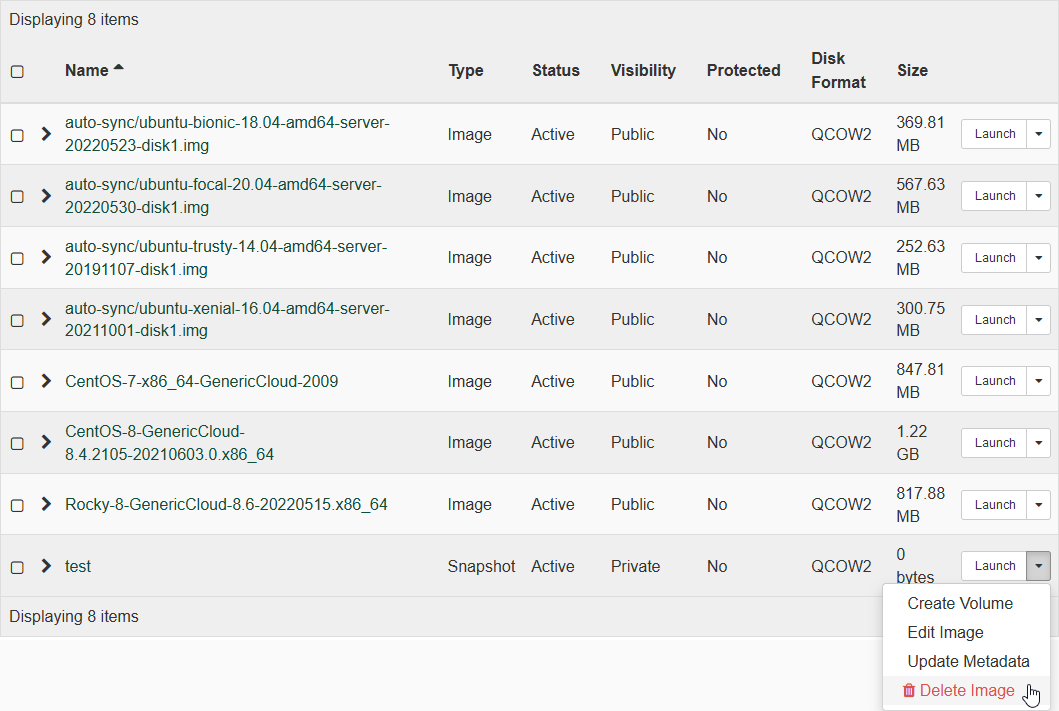Check the box for the test snapshot
Screen dimensions: 1059x711
[x=17, y=567]
